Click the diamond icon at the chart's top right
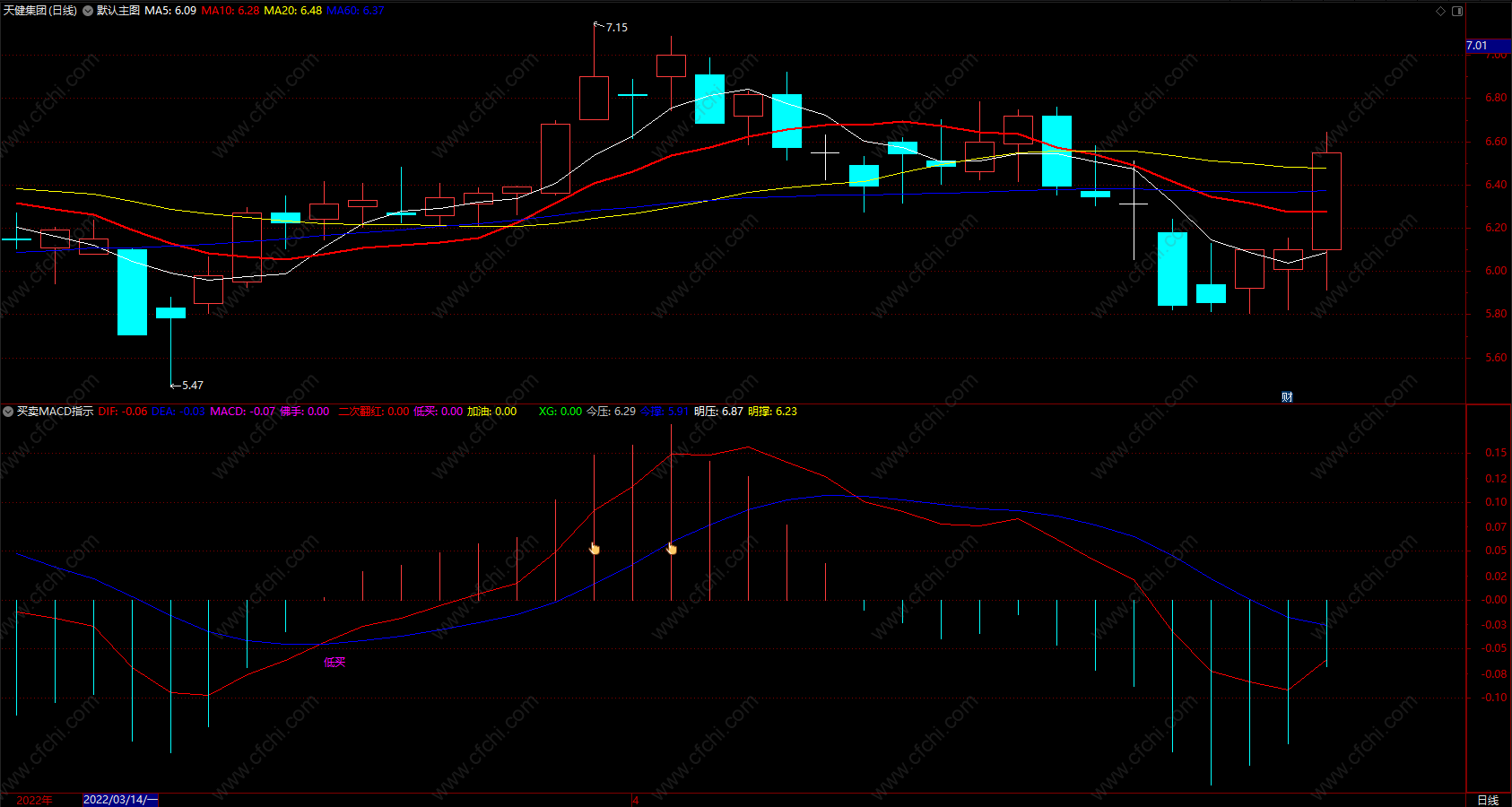 point(1441,11)
